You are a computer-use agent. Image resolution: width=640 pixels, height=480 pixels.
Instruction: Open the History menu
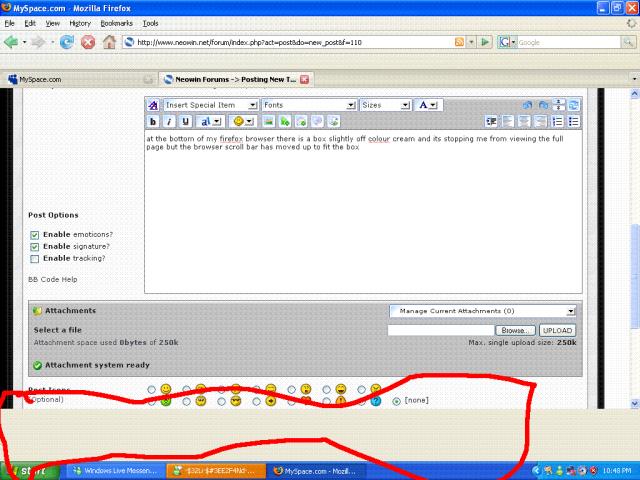pyautogui.click(x=80, y=23)
